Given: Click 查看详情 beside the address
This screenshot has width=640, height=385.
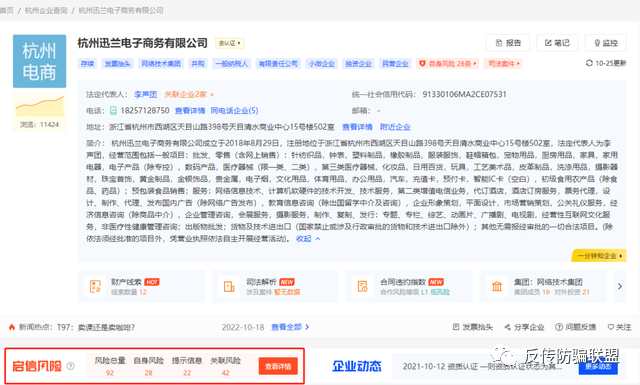Looking at the screenshot, I should pos(357,127).
